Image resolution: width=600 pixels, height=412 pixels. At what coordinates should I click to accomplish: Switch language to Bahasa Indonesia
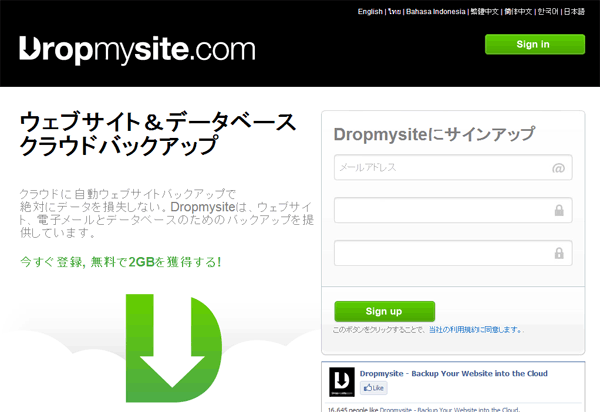[435, 12]
